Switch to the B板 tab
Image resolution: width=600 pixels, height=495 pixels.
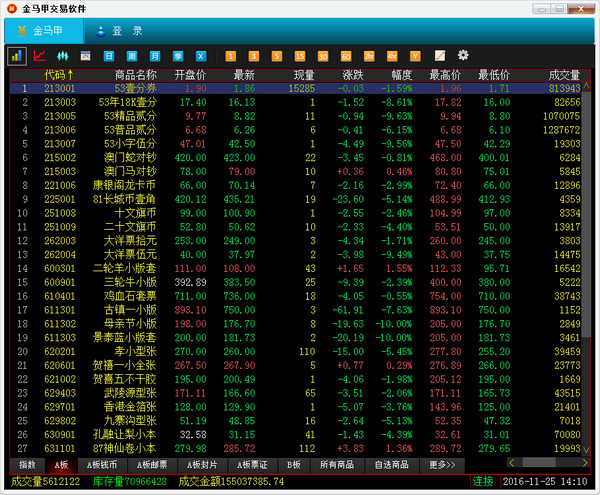tap(293, 465)
